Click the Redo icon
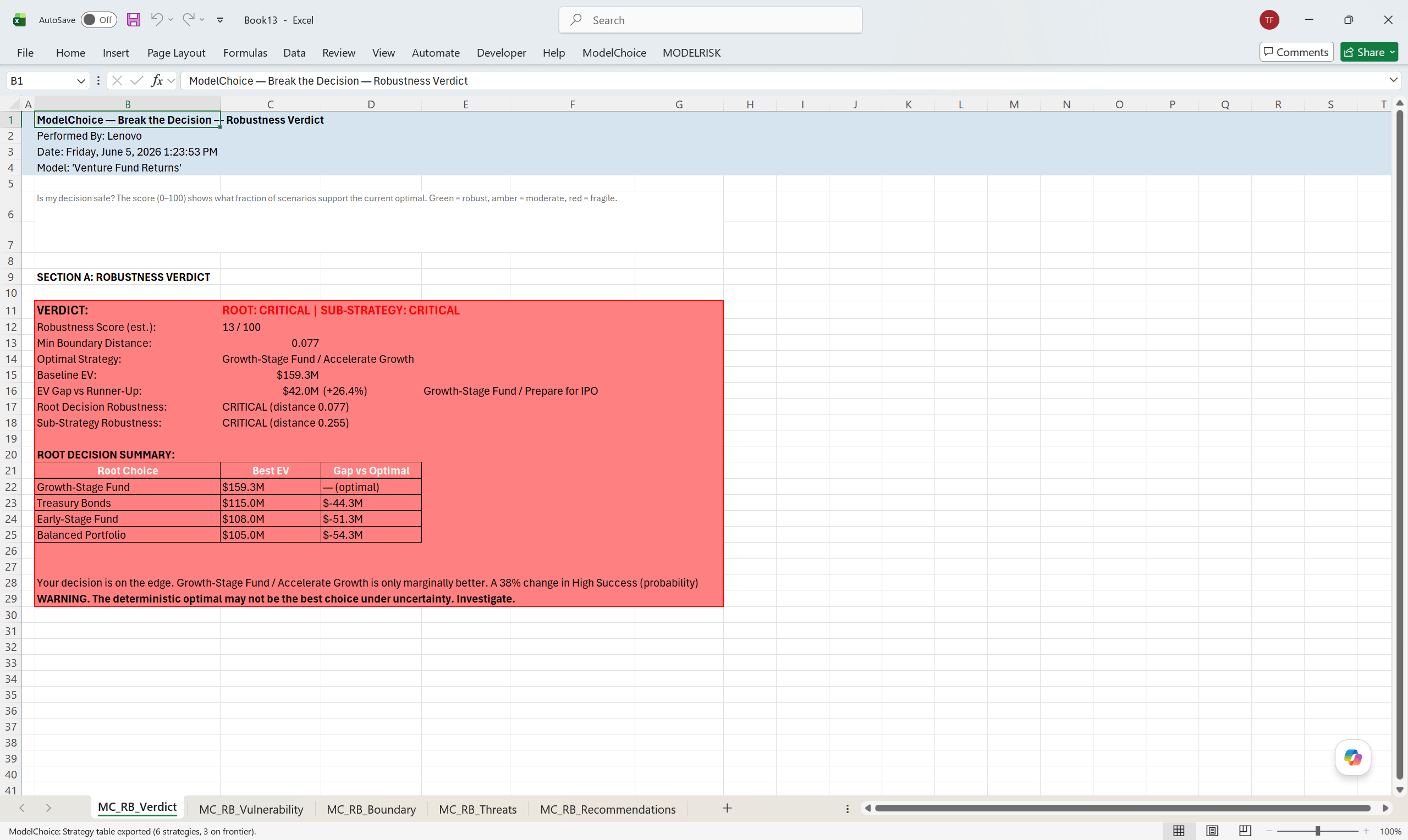The image size is (1408, 840). [189, 19]
